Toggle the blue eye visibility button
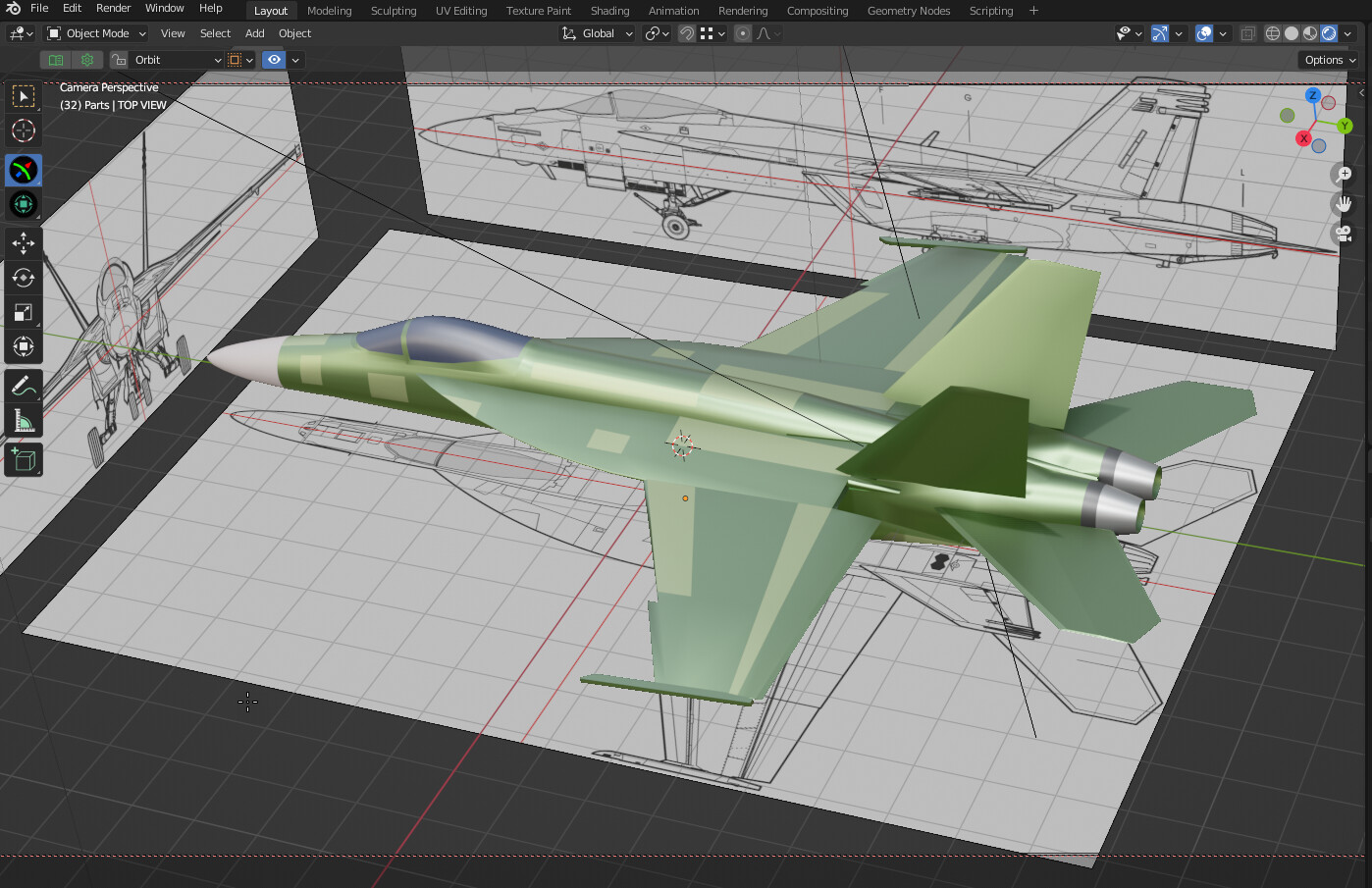The width and height of the screenshot is (1372, 888). tap(274, 60)
